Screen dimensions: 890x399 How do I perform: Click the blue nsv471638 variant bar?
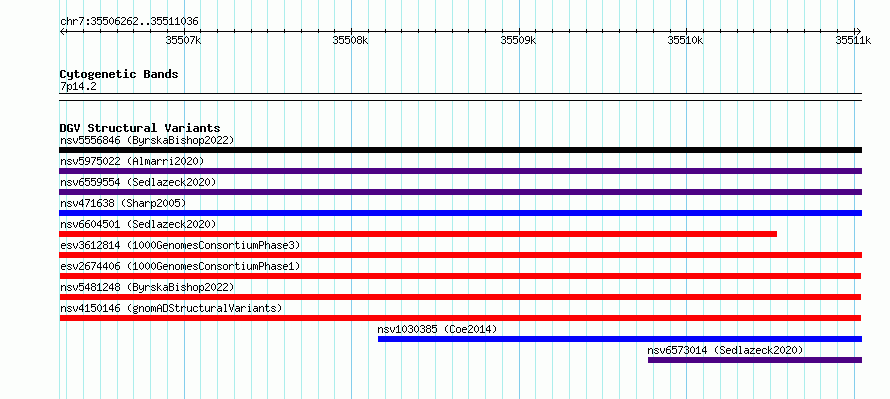pyautogui.click(x=460, y=213)
